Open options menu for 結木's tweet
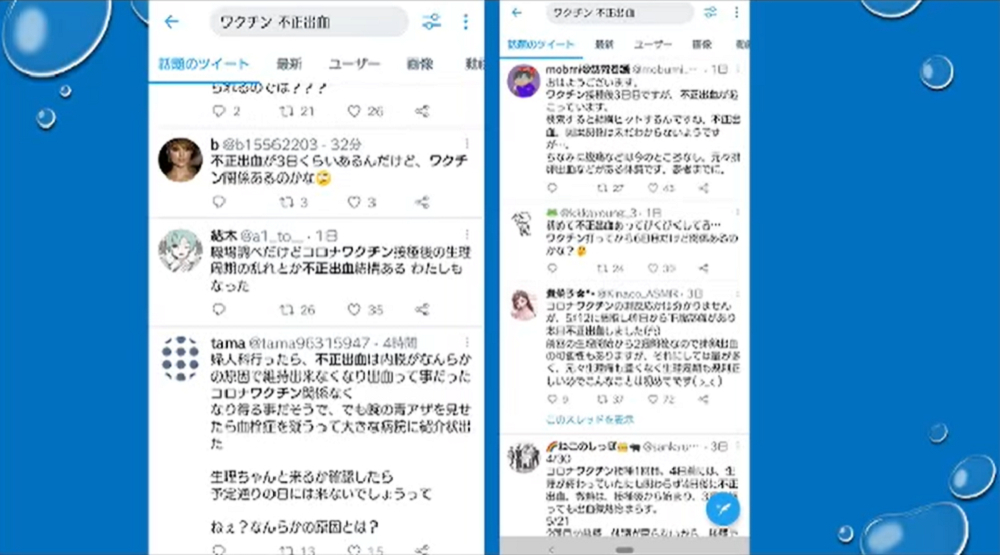The image size is (1000, 555). click(467, 235)
